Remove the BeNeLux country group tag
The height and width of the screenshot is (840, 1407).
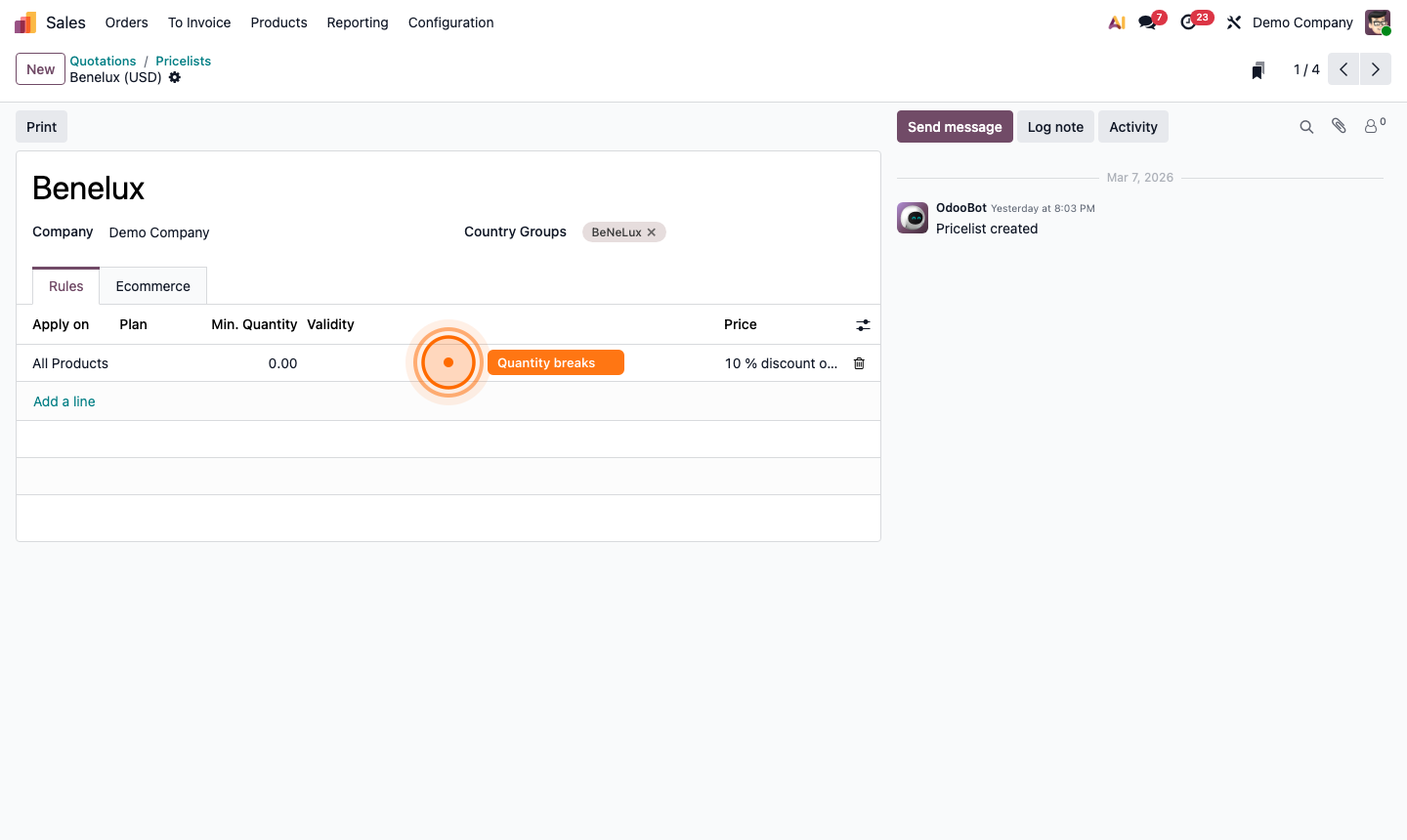tap(651, 231)
